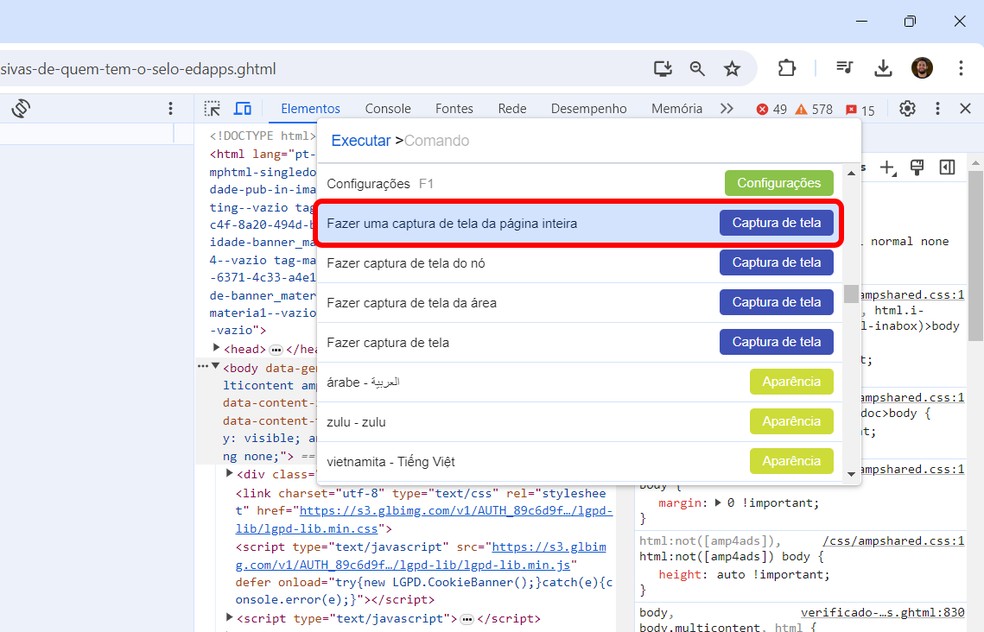984x632 pixels.
Task: Open the 15 issues indicator
Action: click(x=858, y=108)
